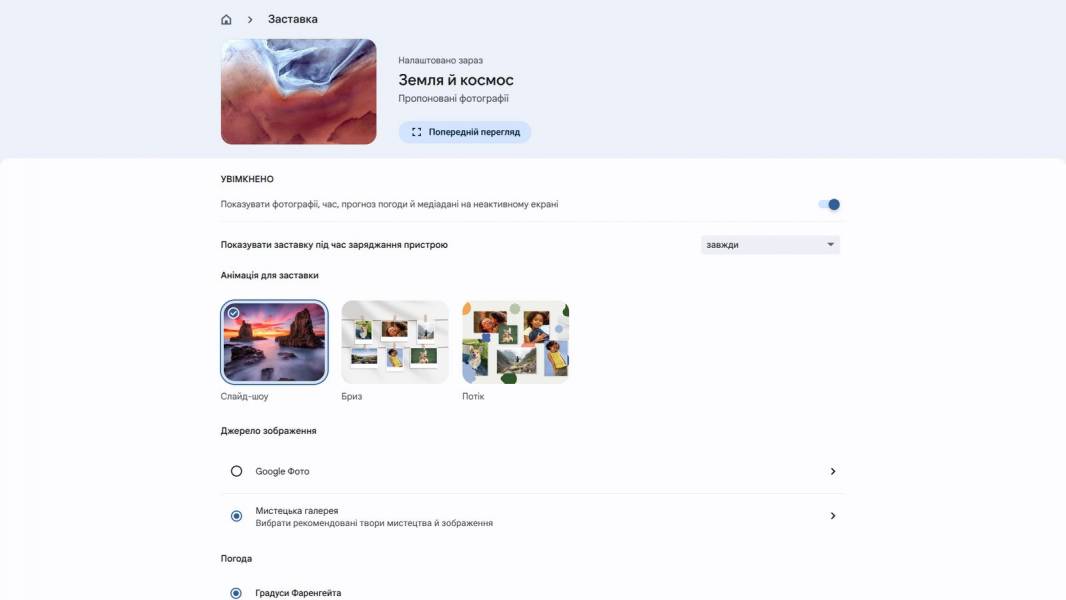Click the Слайд-шоу caption text
Viewport: 1066px width, 600px height.
[x=244, y=396]
